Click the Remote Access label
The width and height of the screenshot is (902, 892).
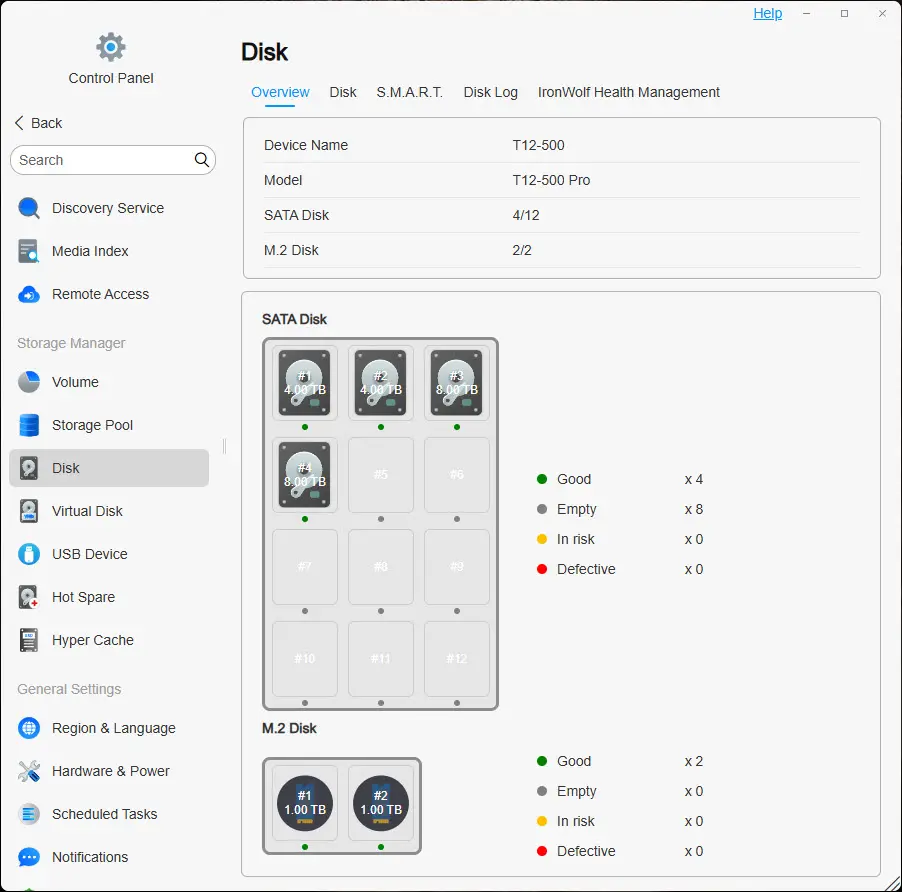coord(101,294)
